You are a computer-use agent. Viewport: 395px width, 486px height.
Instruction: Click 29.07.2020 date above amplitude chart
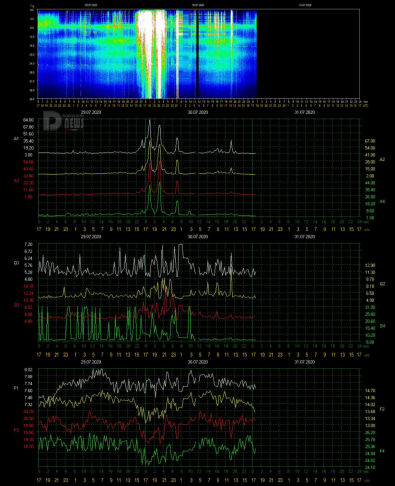coord(91,112)
